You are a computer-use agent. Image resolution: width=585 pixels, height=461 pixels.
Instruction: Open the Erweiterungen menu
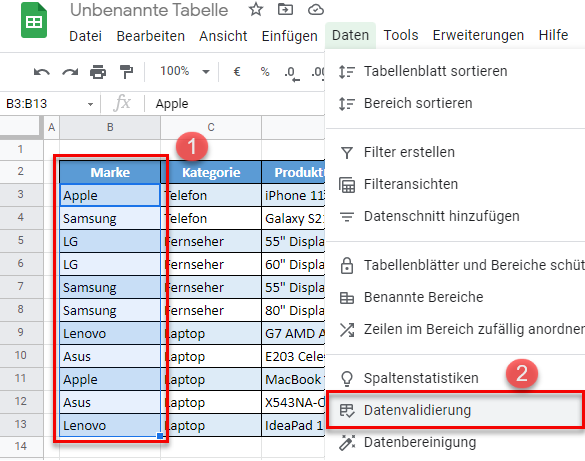click(x=478, y=35)
